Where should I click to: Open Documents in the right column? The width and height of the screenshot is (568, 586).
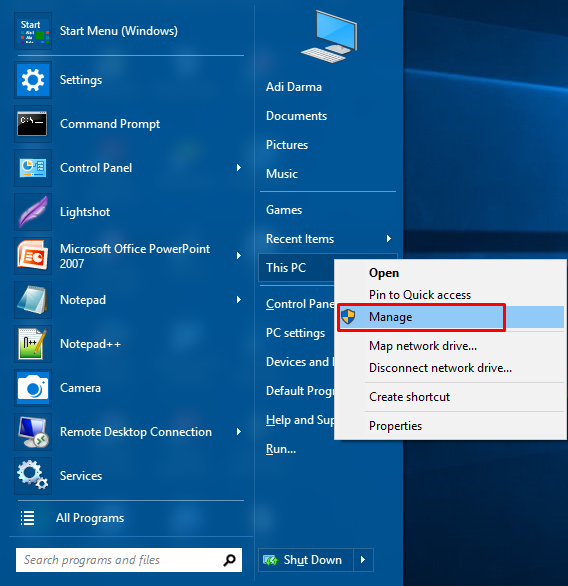pyautogui.click(x=296, y=116)
